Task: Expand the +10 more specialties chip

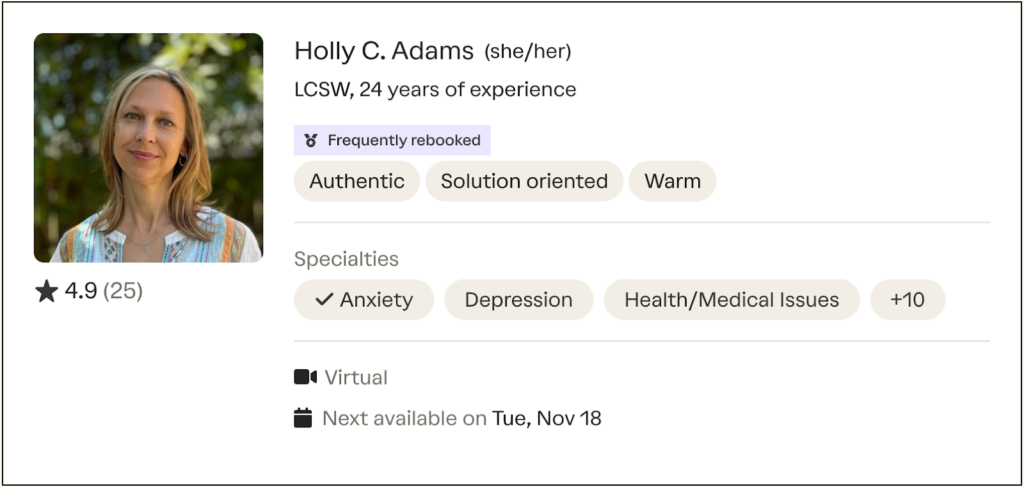Action: tap(907, 299)
